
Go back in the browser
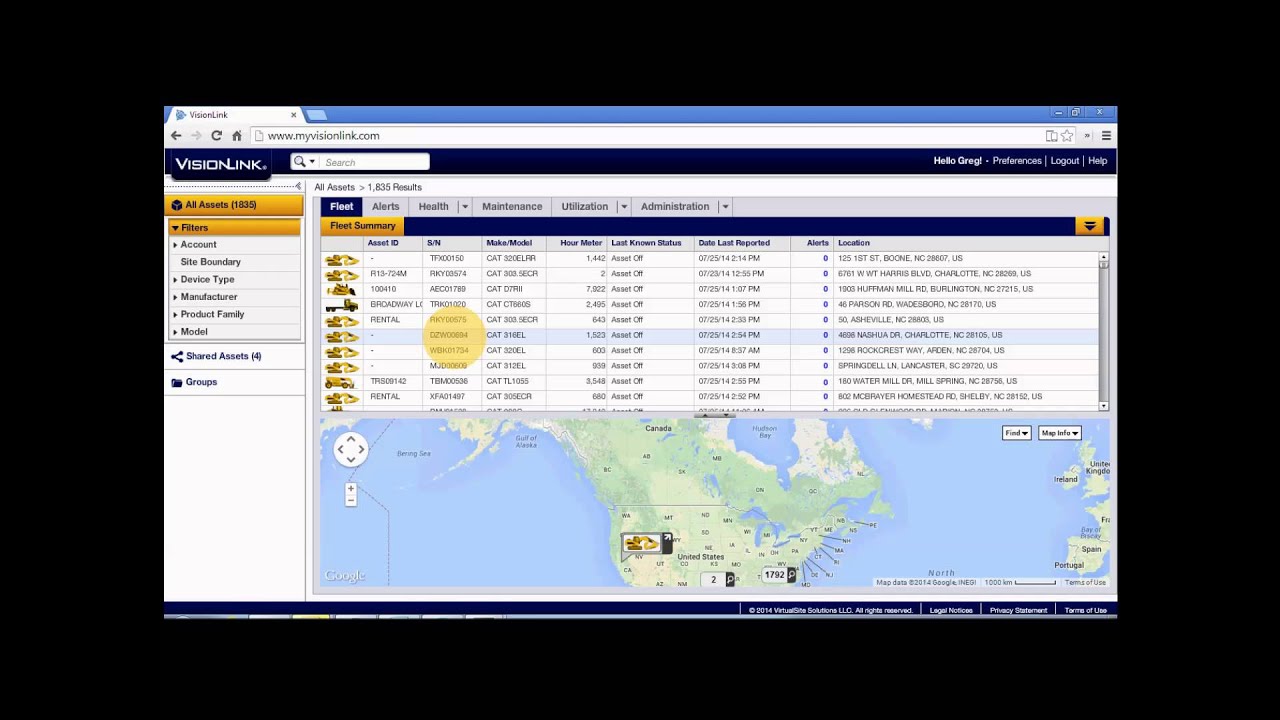coord(177,136)
